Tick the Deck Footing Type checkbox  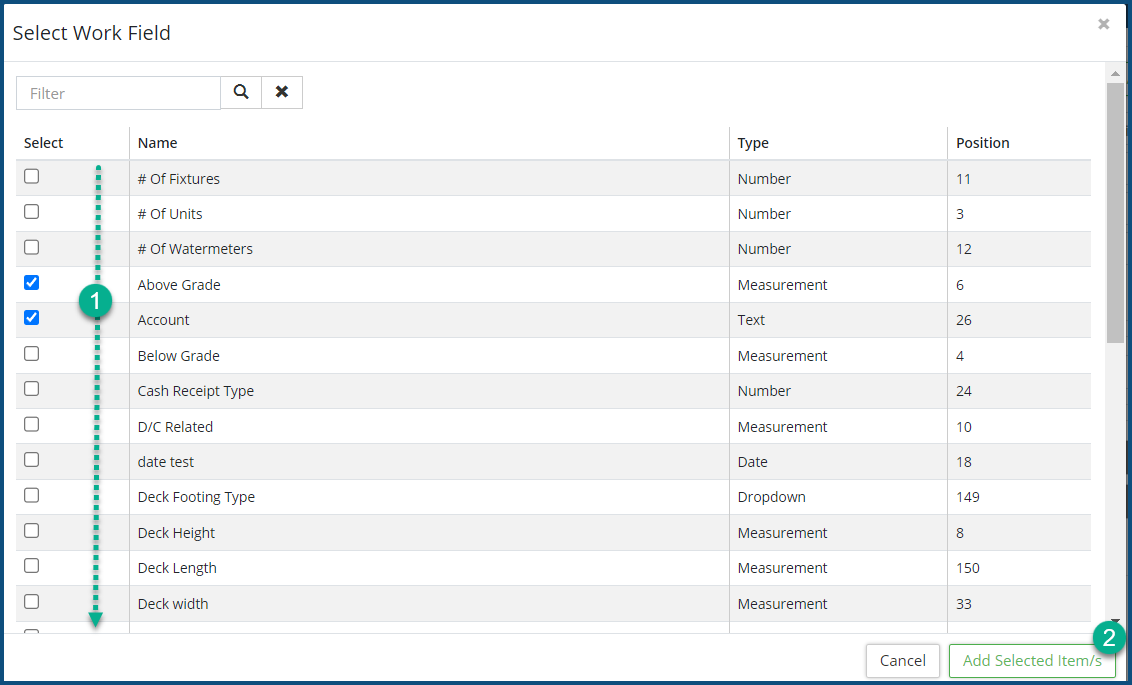pos(32,495)
